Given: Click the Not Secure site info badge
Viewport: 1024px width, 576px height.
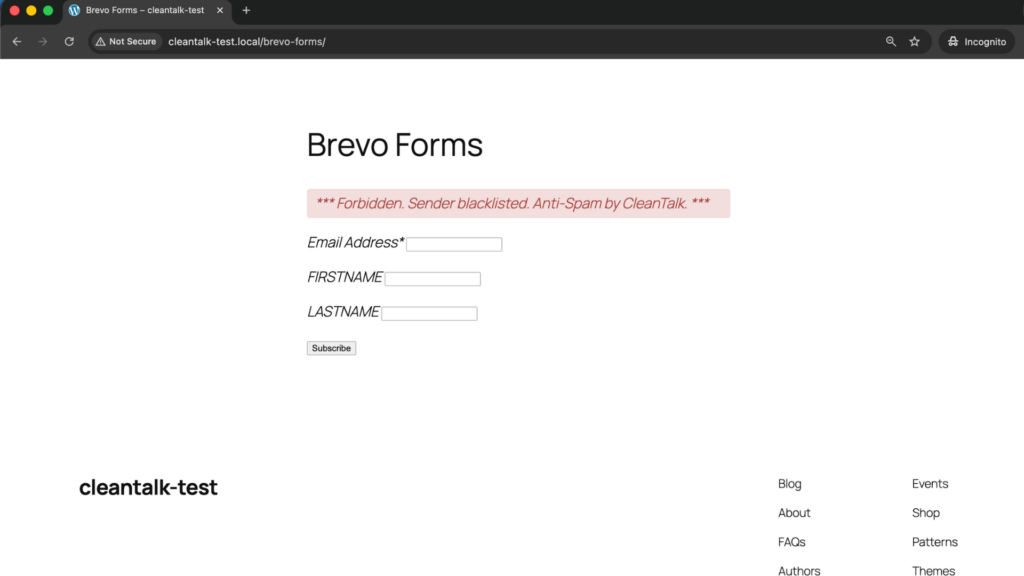Looking at the screenshot, I should (x=126, y=41).
